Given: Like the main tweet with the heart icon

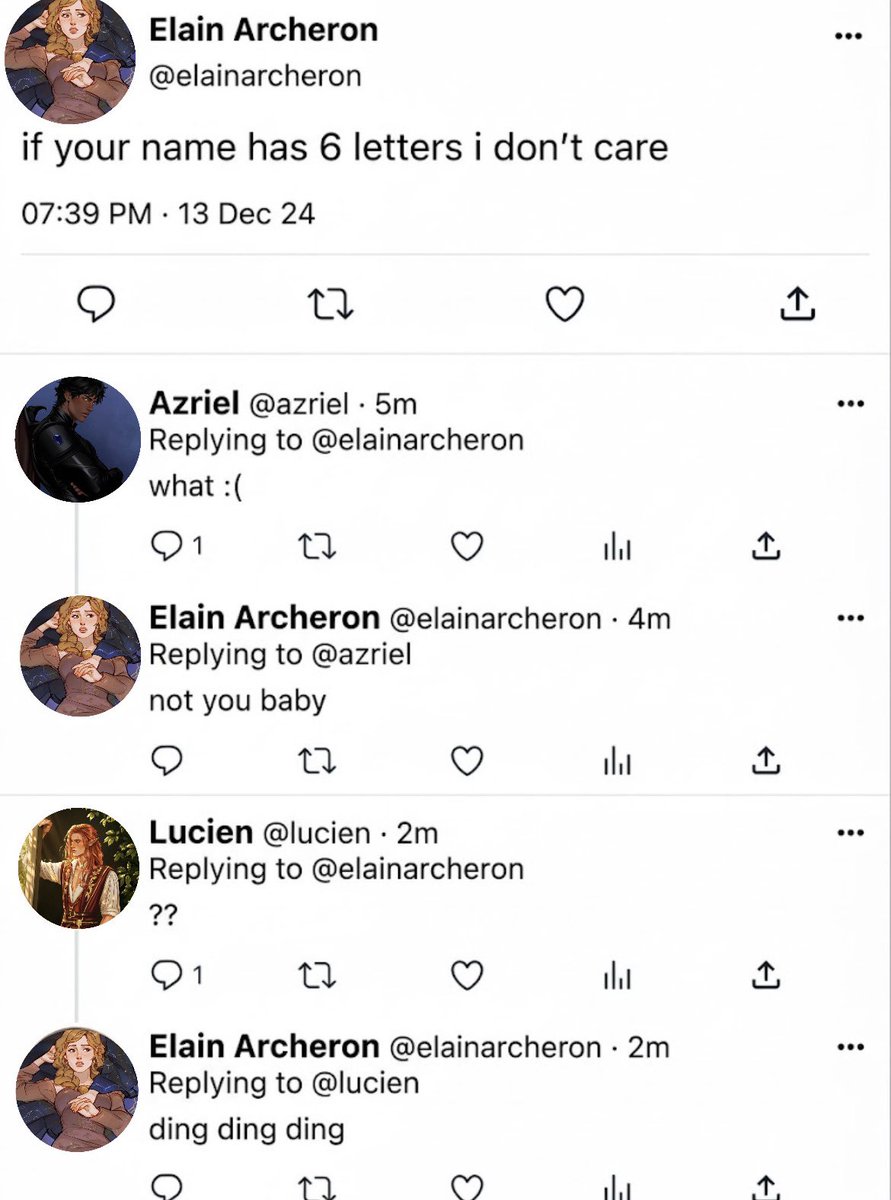Looking at the screenshot, I should point(565,304).
